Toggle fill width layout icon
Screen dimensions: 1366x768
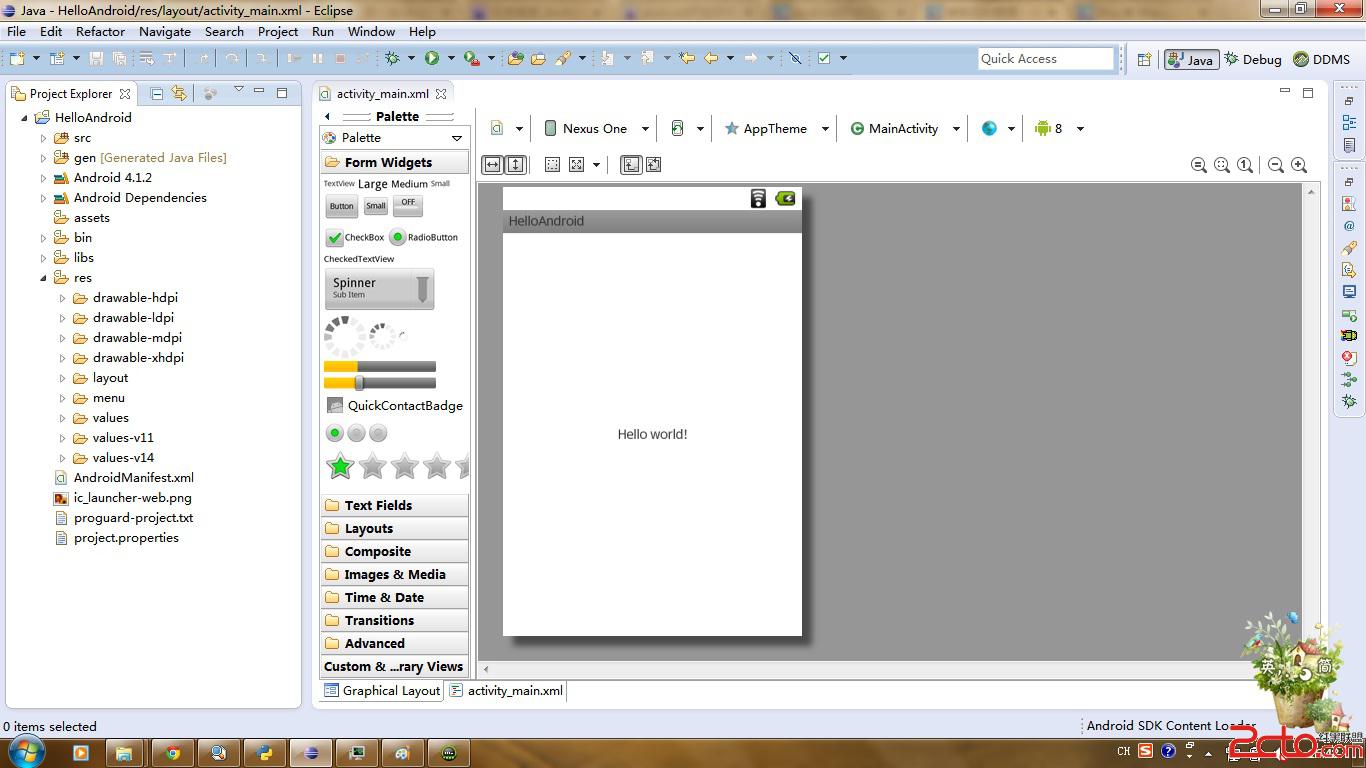tap(492, 165)
